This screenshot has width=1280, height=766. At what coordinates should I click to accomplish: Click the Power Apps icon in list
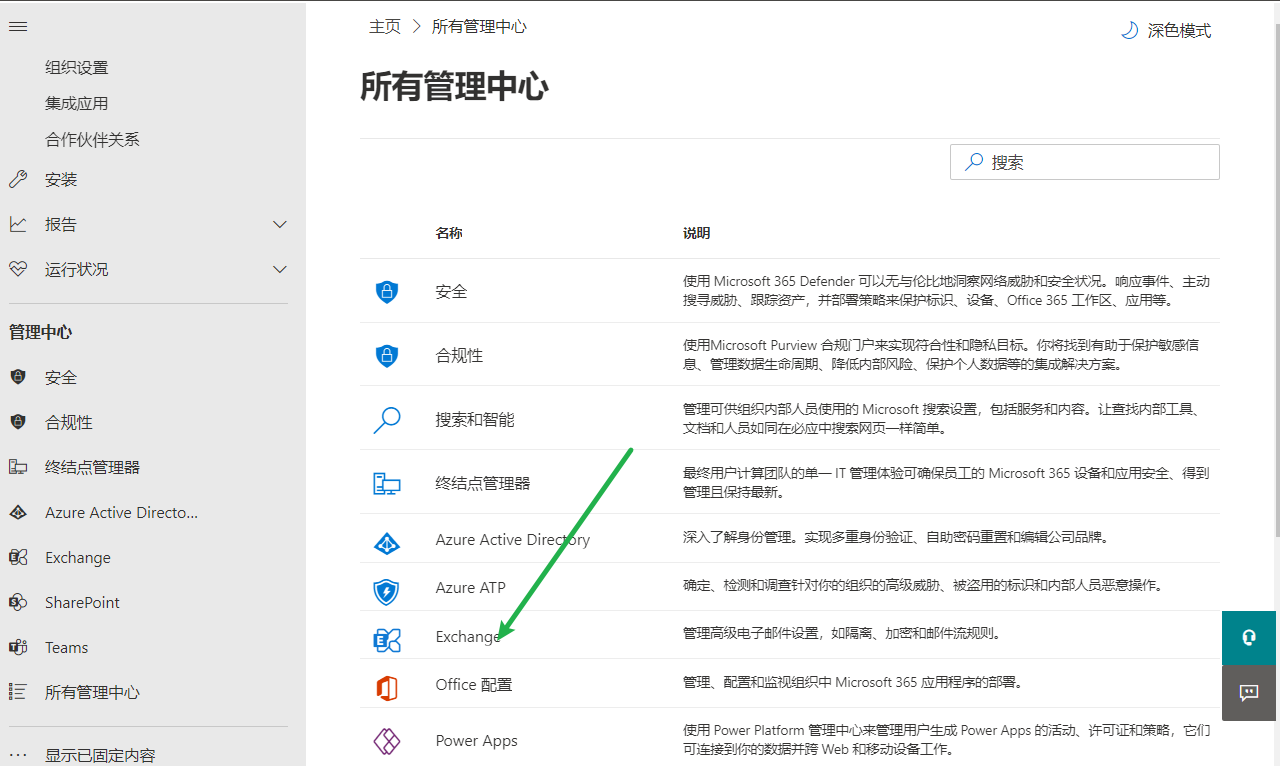coord(387,741)
